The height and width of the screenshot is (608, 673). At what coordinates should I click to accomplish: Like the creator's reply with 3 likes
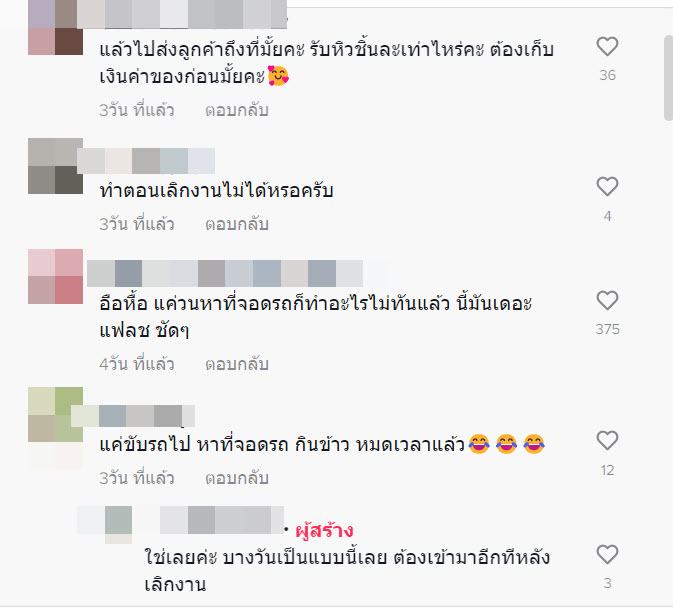coord(607,554)
